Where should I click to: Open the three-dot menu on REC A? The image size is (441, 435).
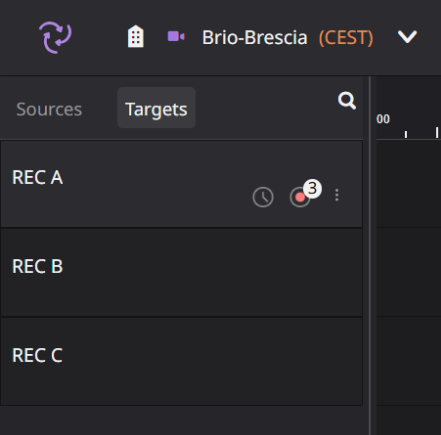coord(337,195)
